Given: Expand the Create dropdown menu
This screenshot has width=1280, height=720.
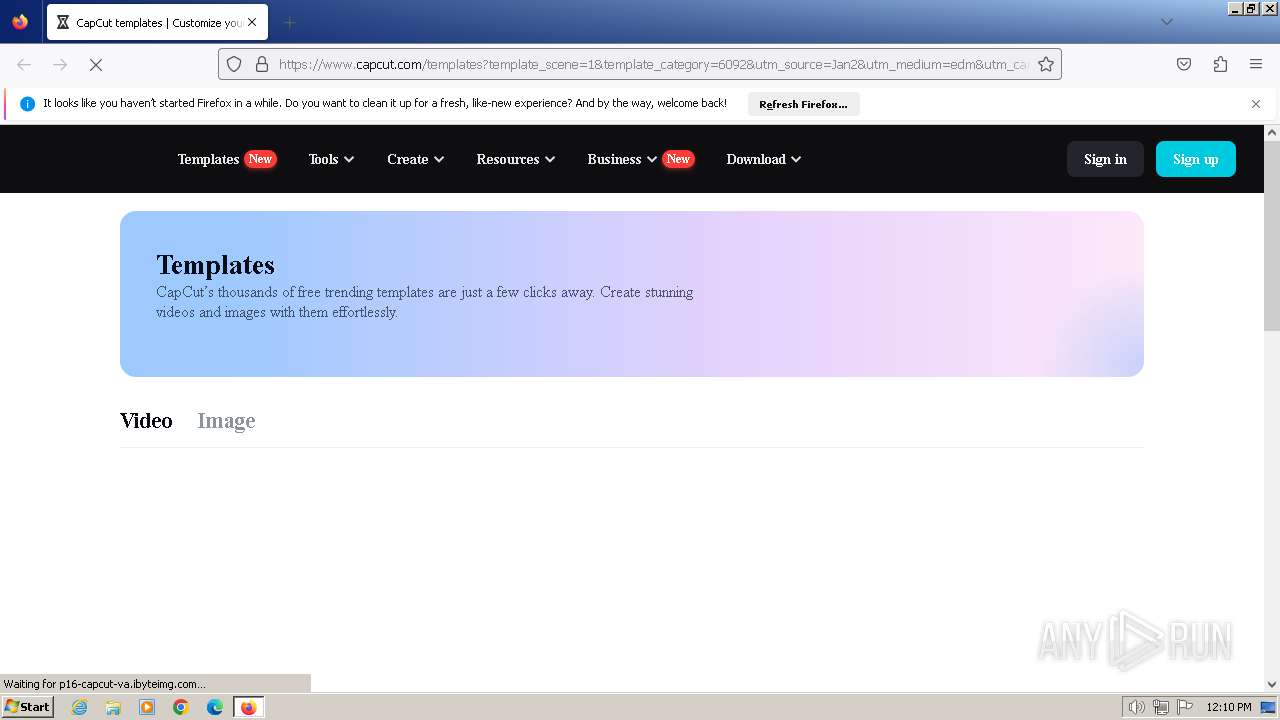Looking at the screenshot, I should click(x=415, y=159).
